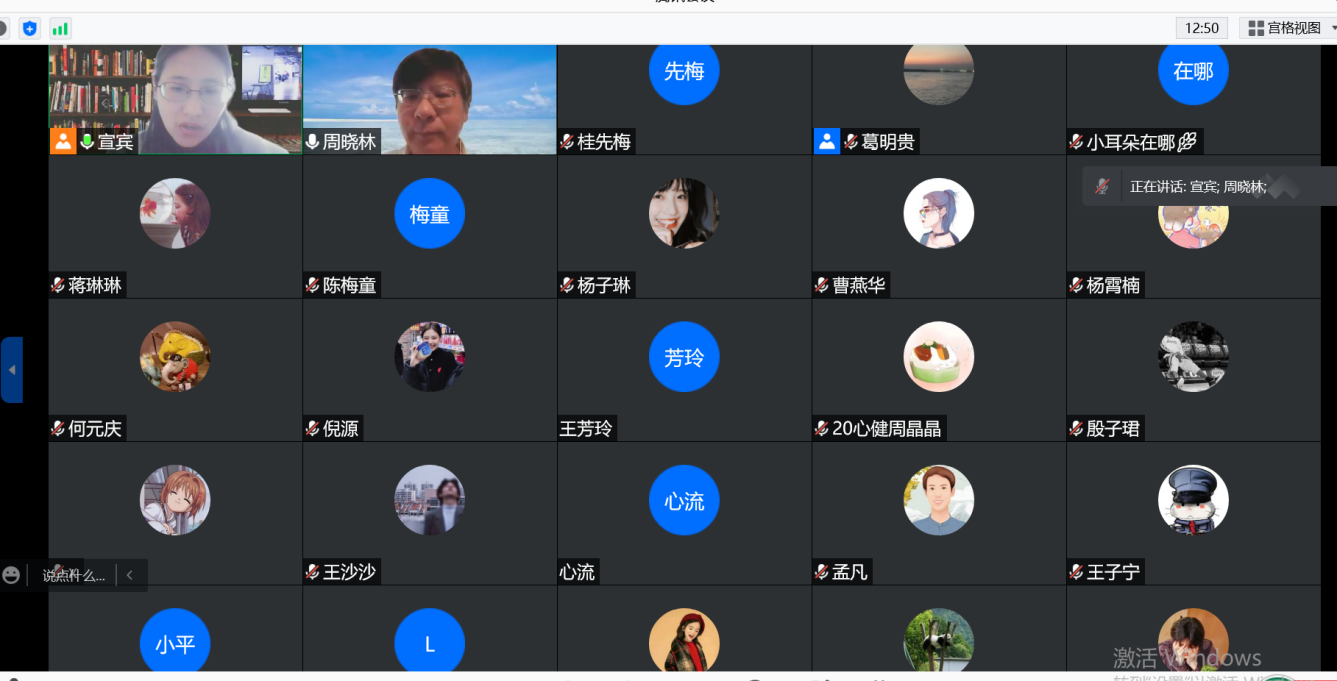
Task: Open the emoji reaction smiley icon
Action: pos(11,575)
